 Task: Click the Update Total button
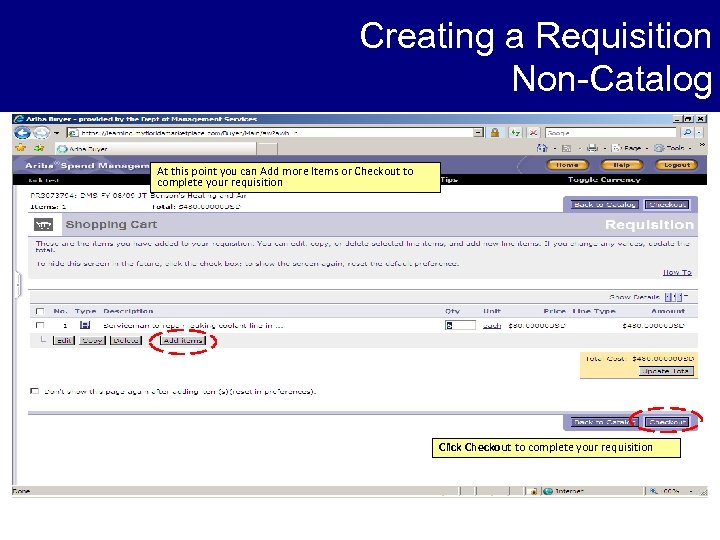coord(666,371)
